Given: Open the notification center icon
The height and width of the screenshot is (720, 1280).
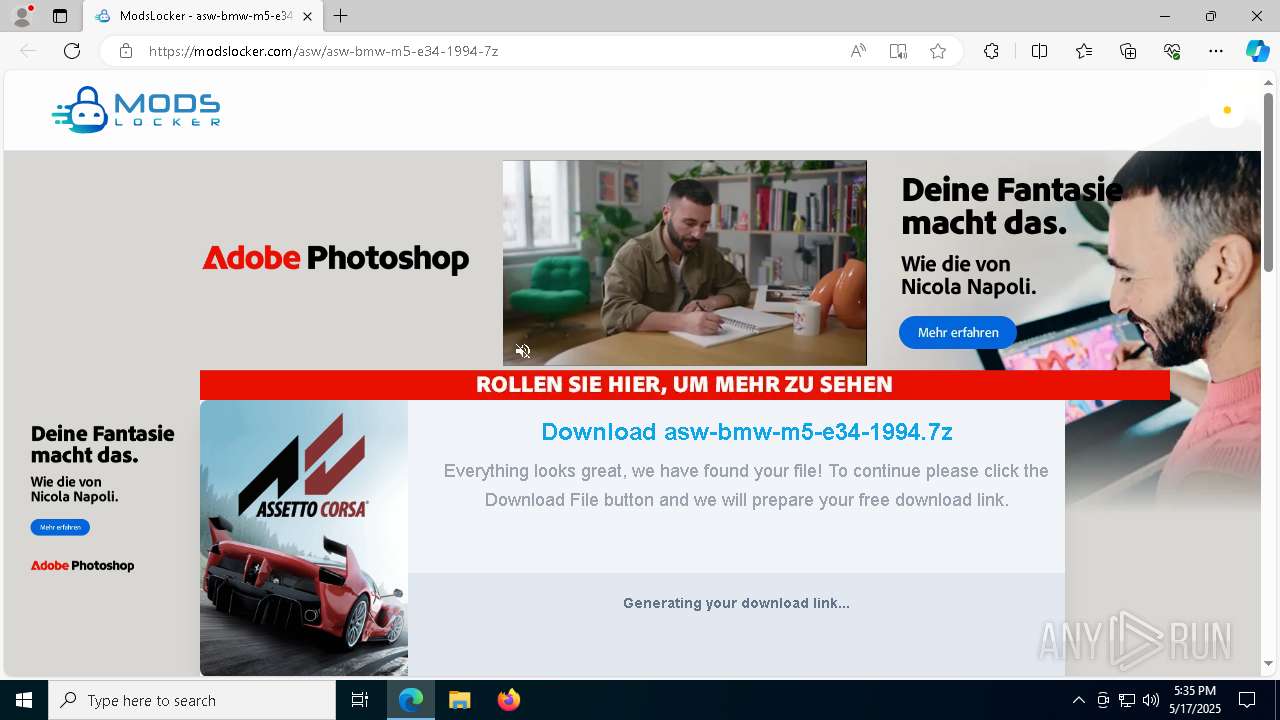Looking at the screenshot, I should pos(1247,700).
